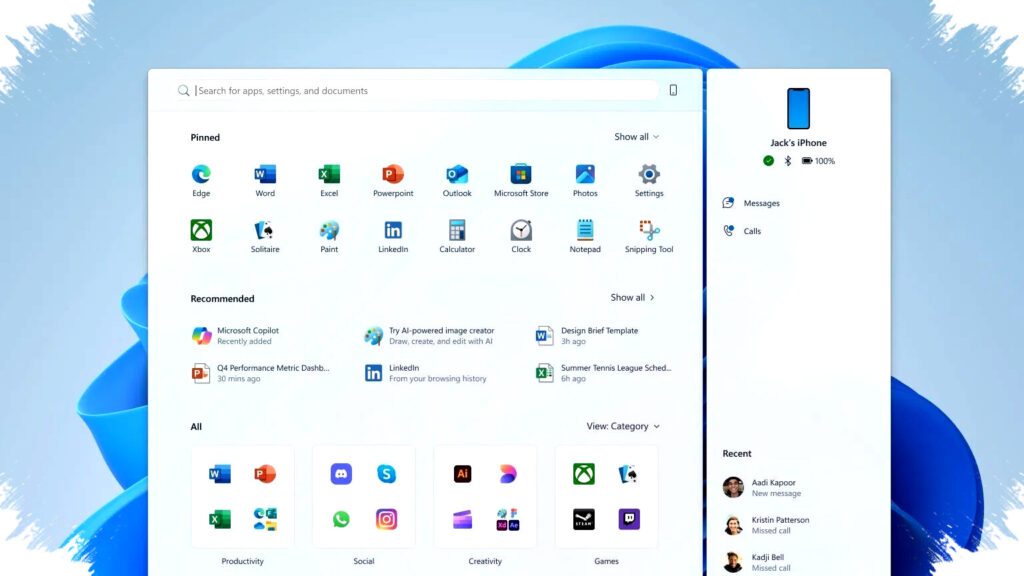
Task: Launch Word from the Pinned section
Action: 265,180
